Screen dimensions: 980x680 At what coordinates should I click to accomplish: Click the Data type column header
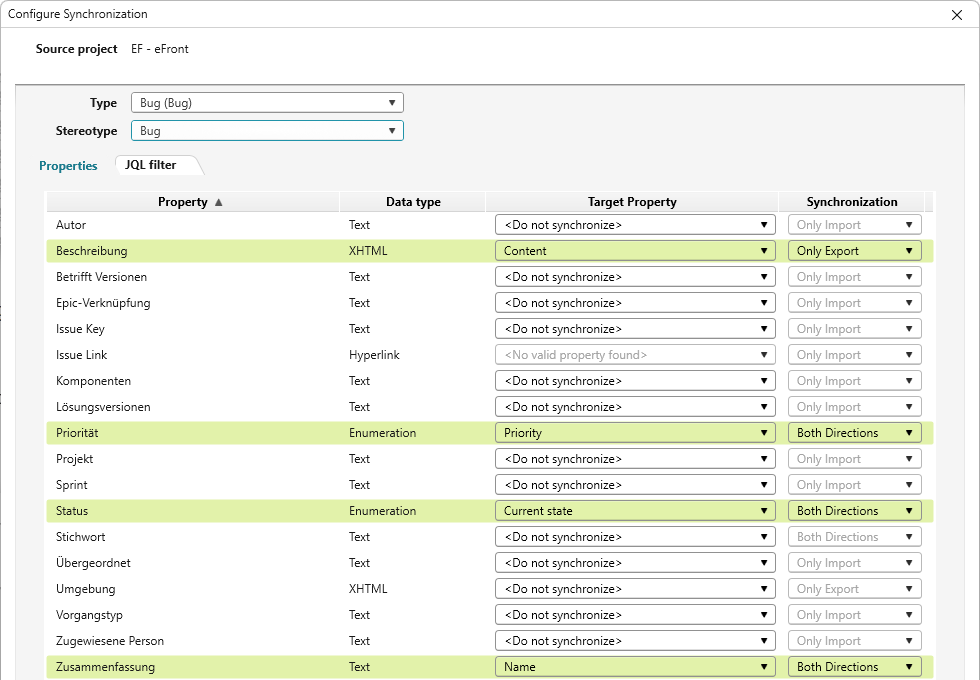click(412, 202)
